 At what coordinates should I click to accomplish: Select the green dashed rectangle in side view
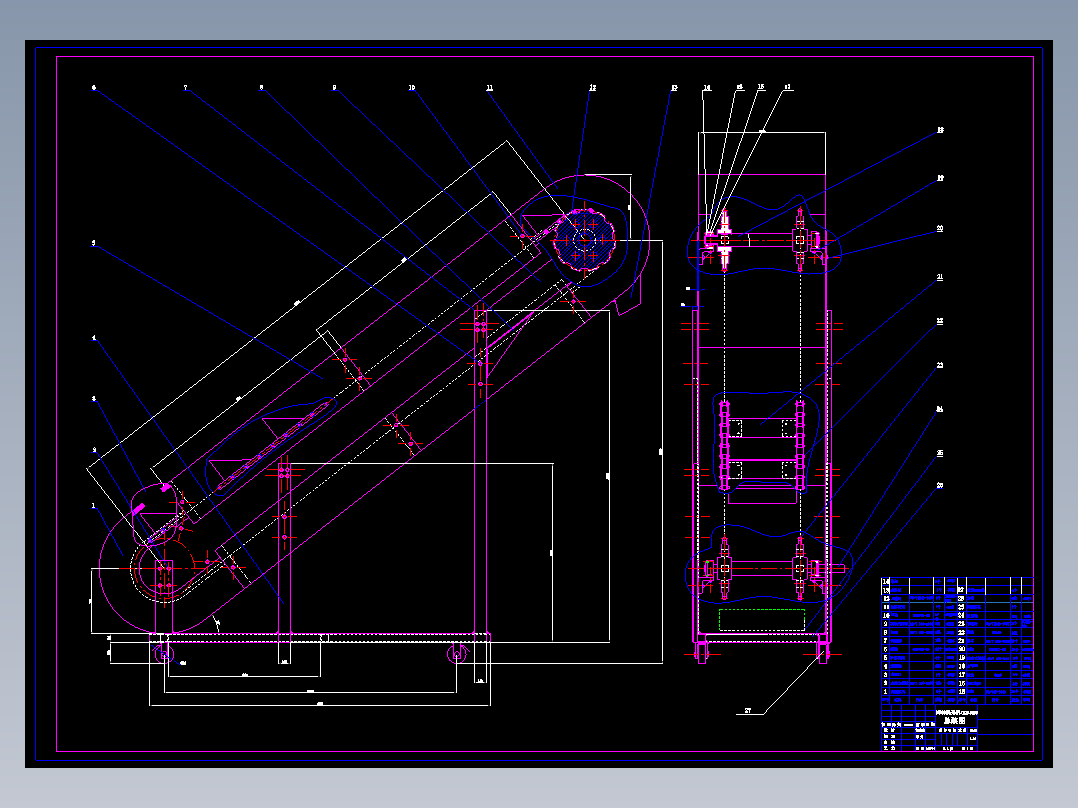tap(762, 619)
